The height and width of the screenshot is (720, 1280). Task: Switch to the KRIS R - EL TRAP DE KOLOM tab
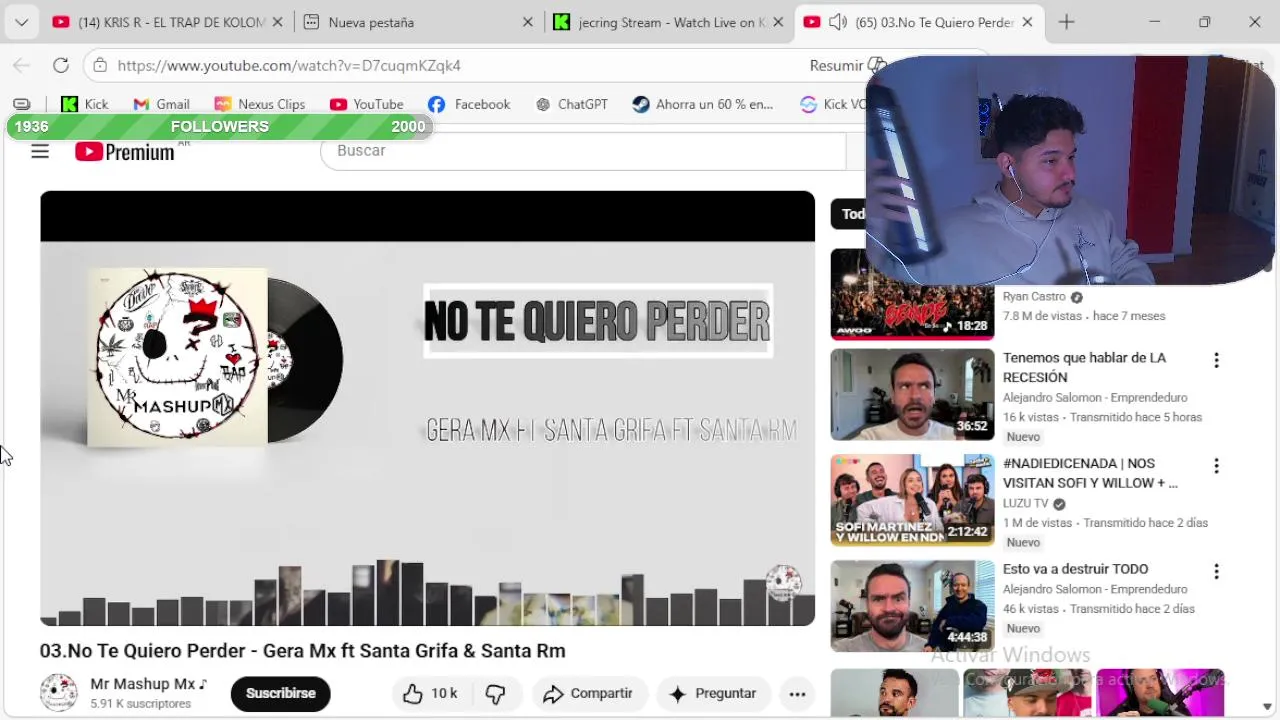[x=159, y=22]
